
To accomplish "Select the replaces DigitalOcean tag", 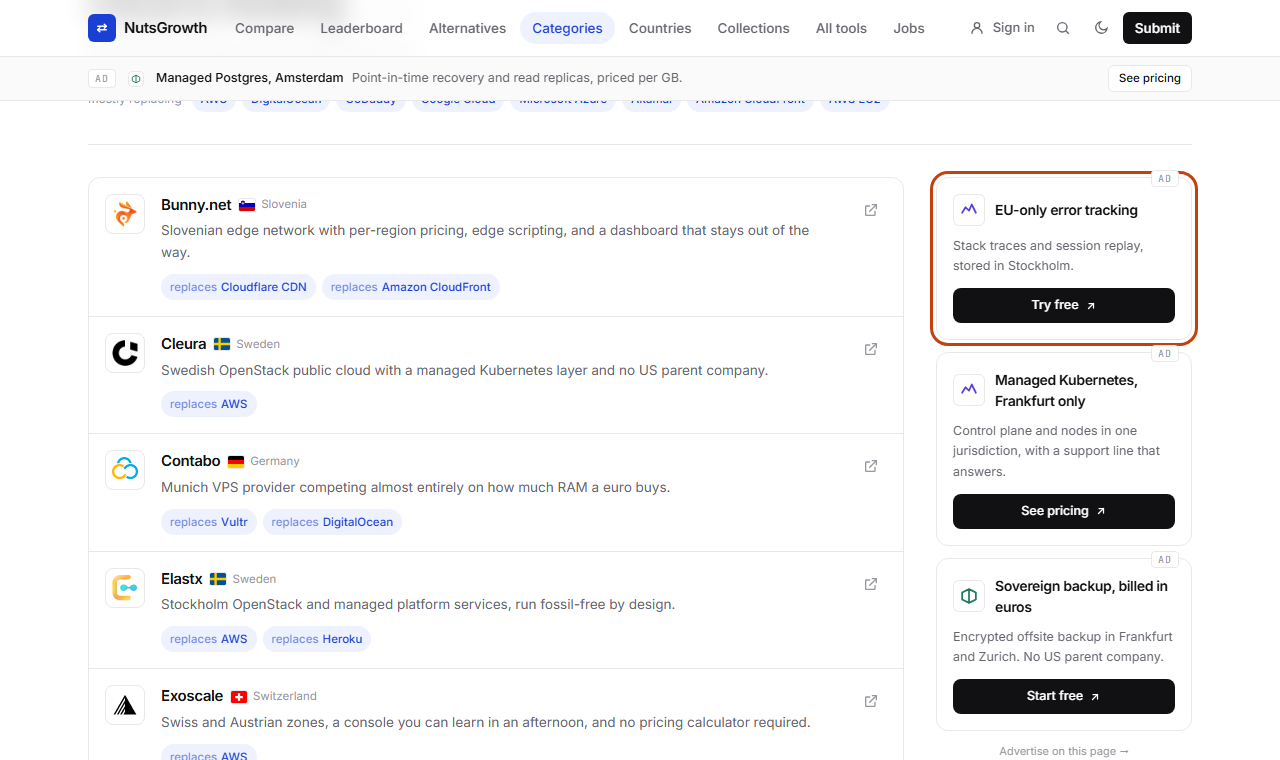I will pos(332,522).
